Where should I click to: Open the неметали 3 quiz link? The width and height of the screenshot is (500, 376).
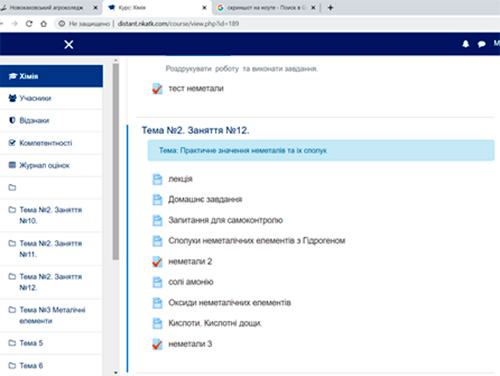(190, 344)
